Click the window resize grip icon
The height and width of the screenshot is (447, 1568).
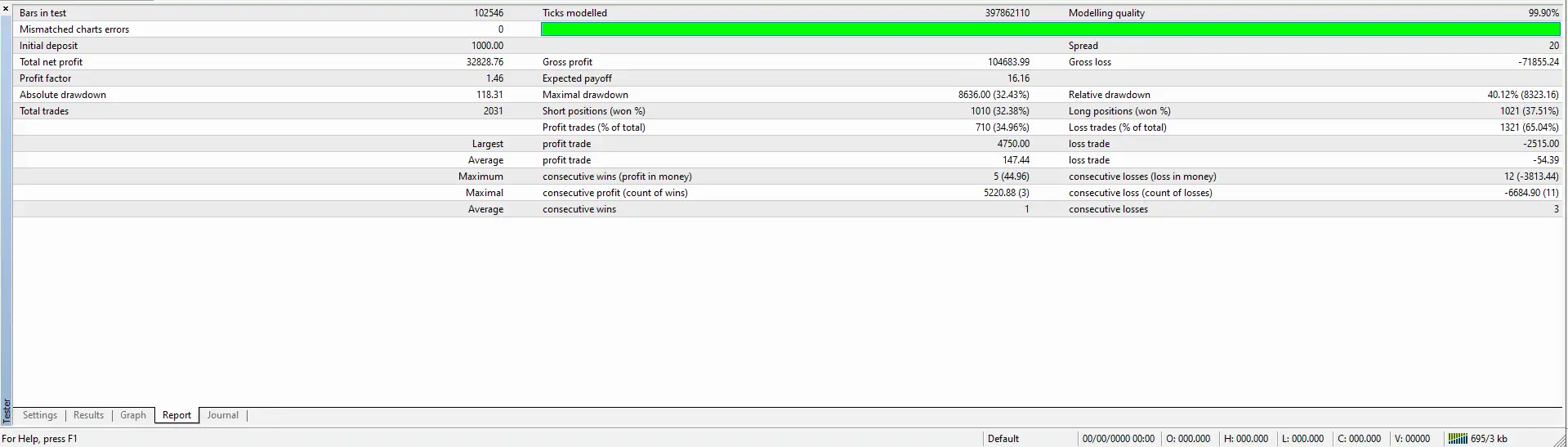(x=1559, y=440)
